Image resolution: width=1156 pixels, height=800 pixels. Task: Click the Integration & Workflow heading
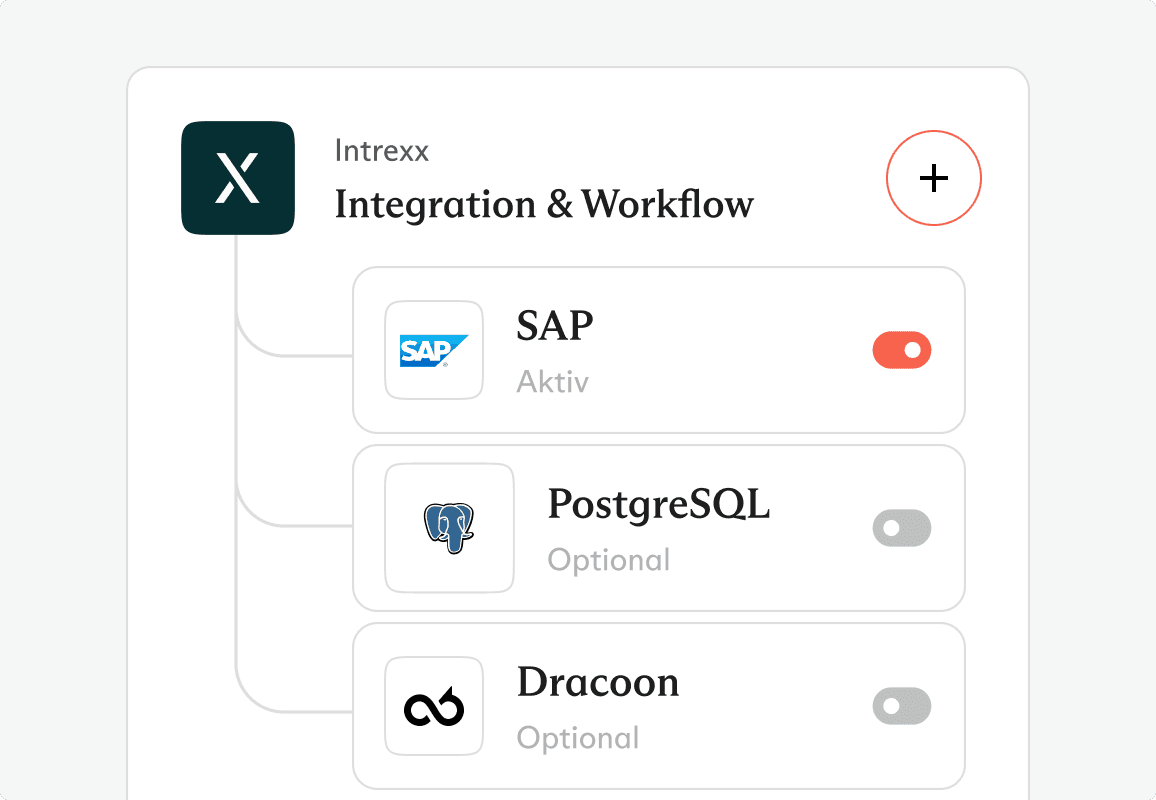point(544,204)
